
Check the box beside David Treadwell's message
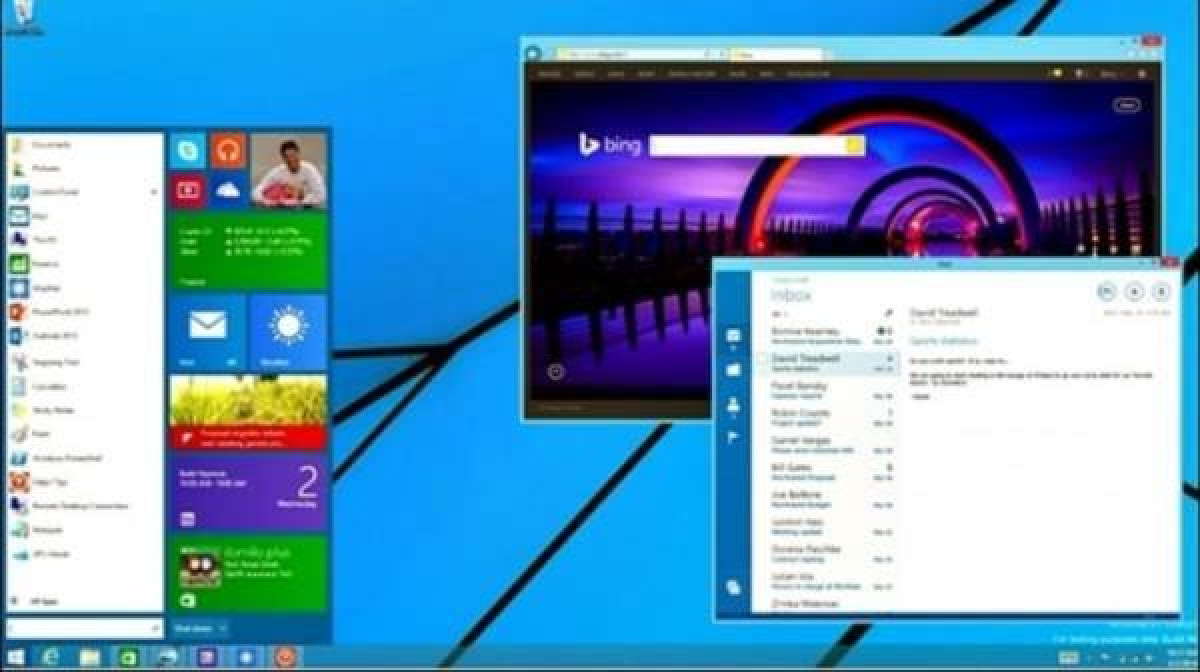[x=763, y=357]
